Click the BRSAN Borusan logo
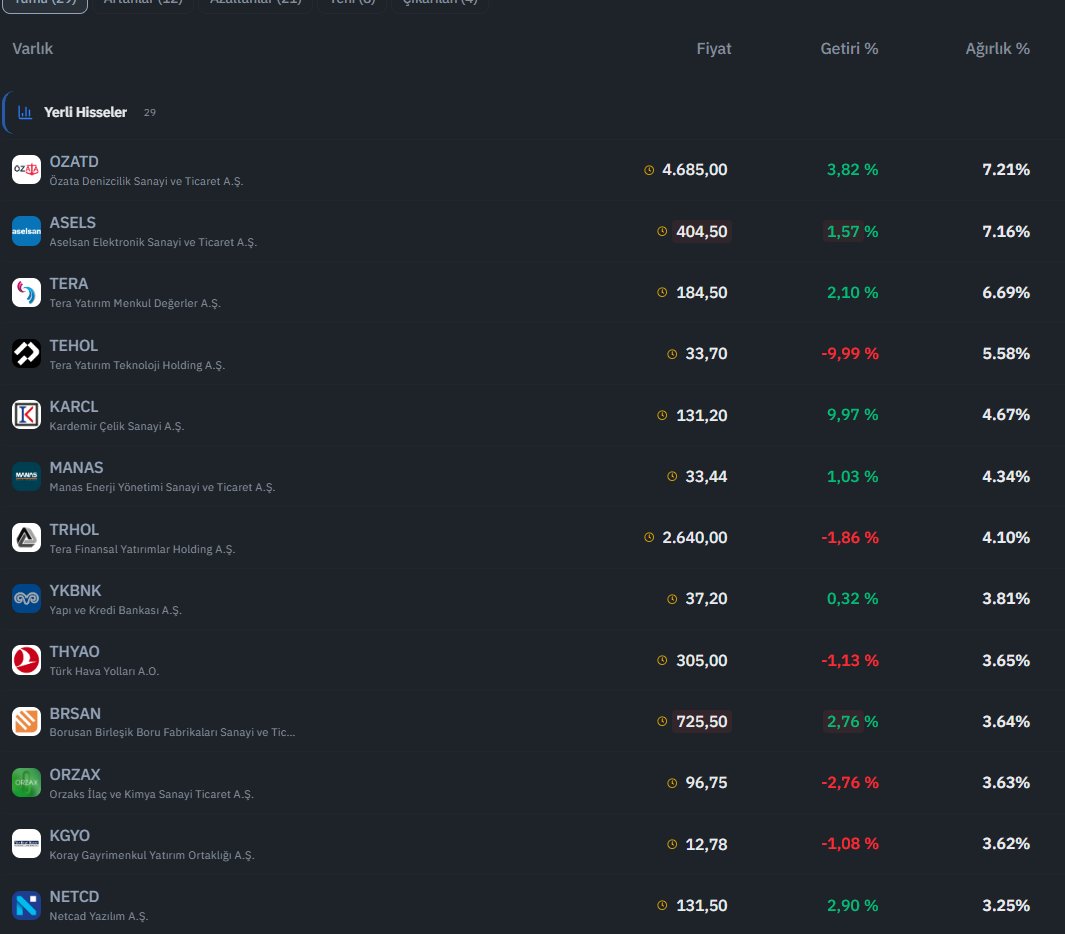 pos(26,721)
